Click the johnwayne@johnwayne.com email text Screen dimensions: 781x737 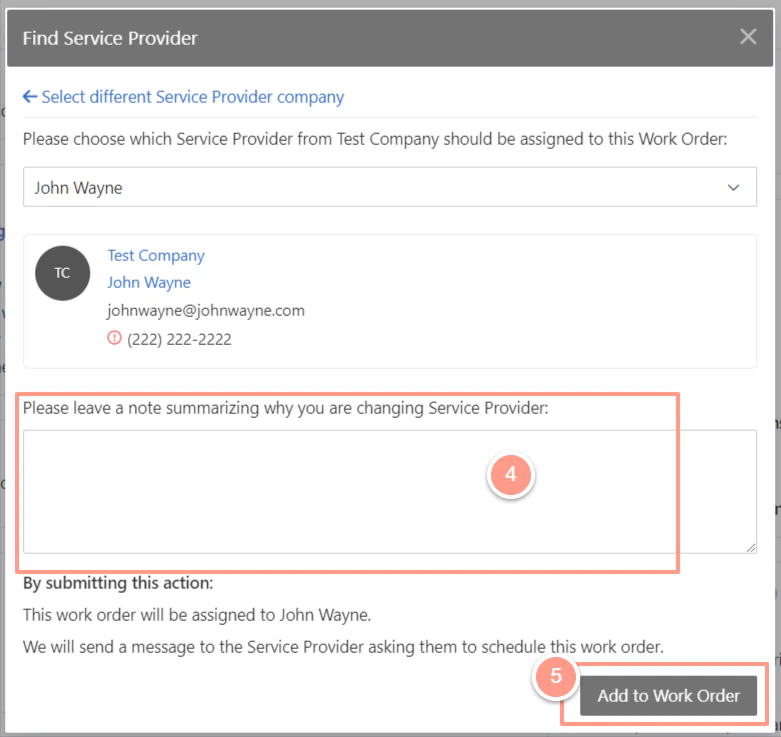[x=206, y=311]
